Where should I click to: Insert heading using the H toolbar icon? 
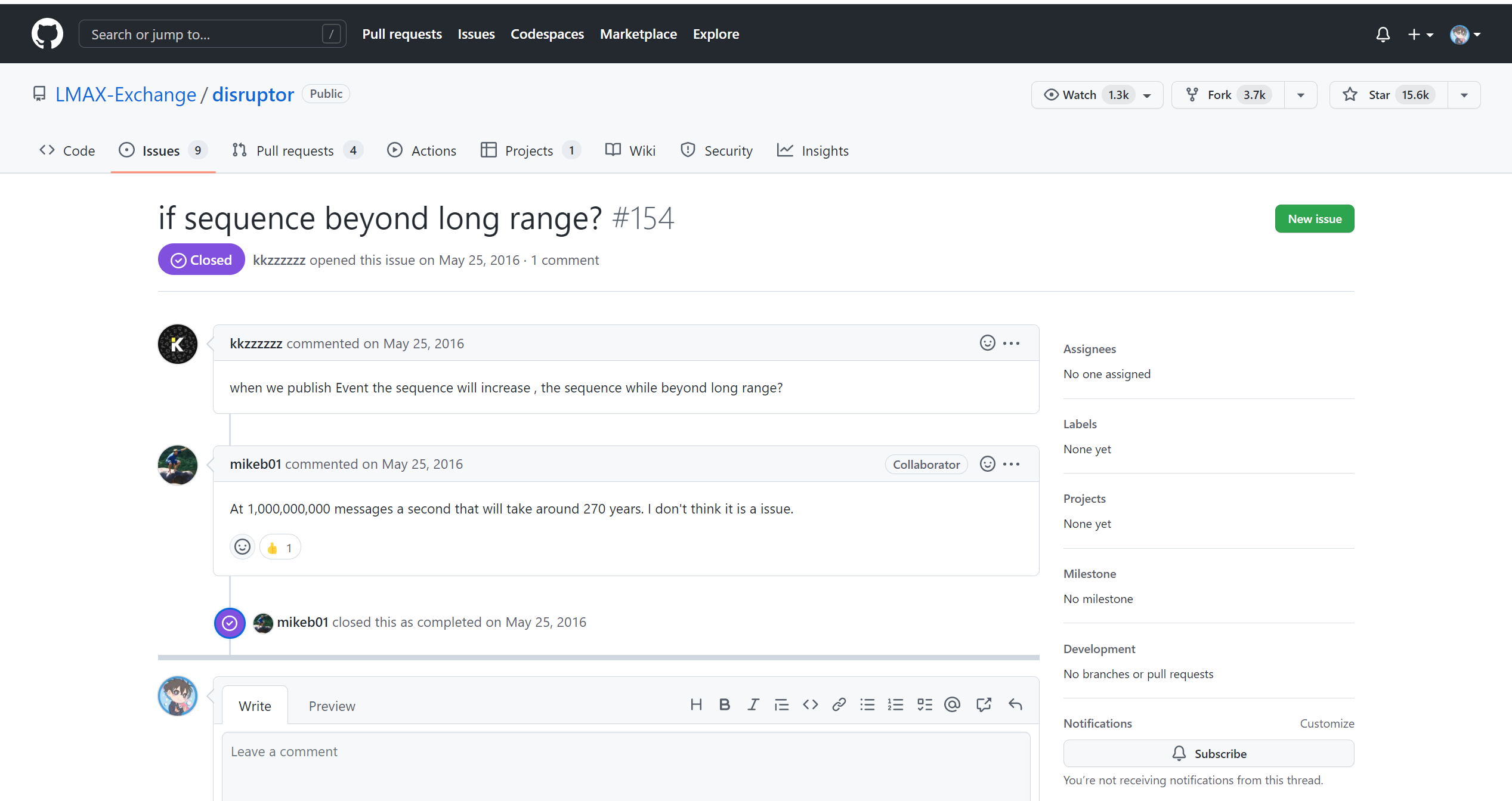[x=695, y=705]
